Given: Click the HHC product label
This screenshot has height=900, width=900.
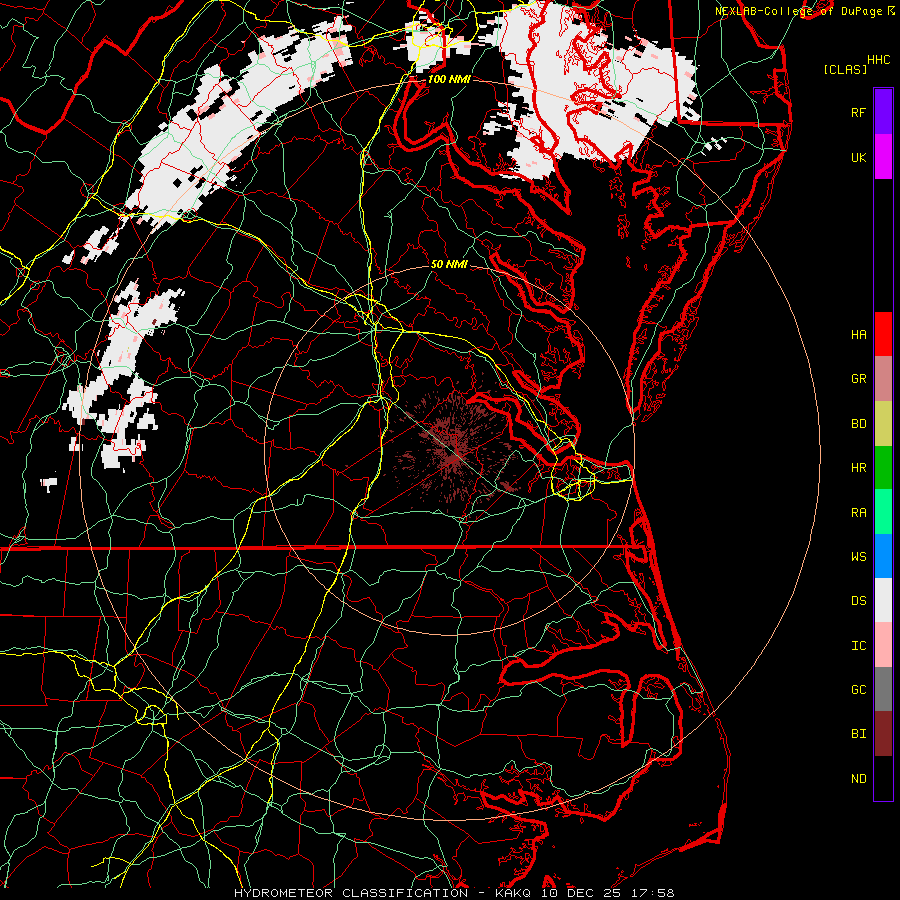Looking at the screenshot, I should pos(878,60).
